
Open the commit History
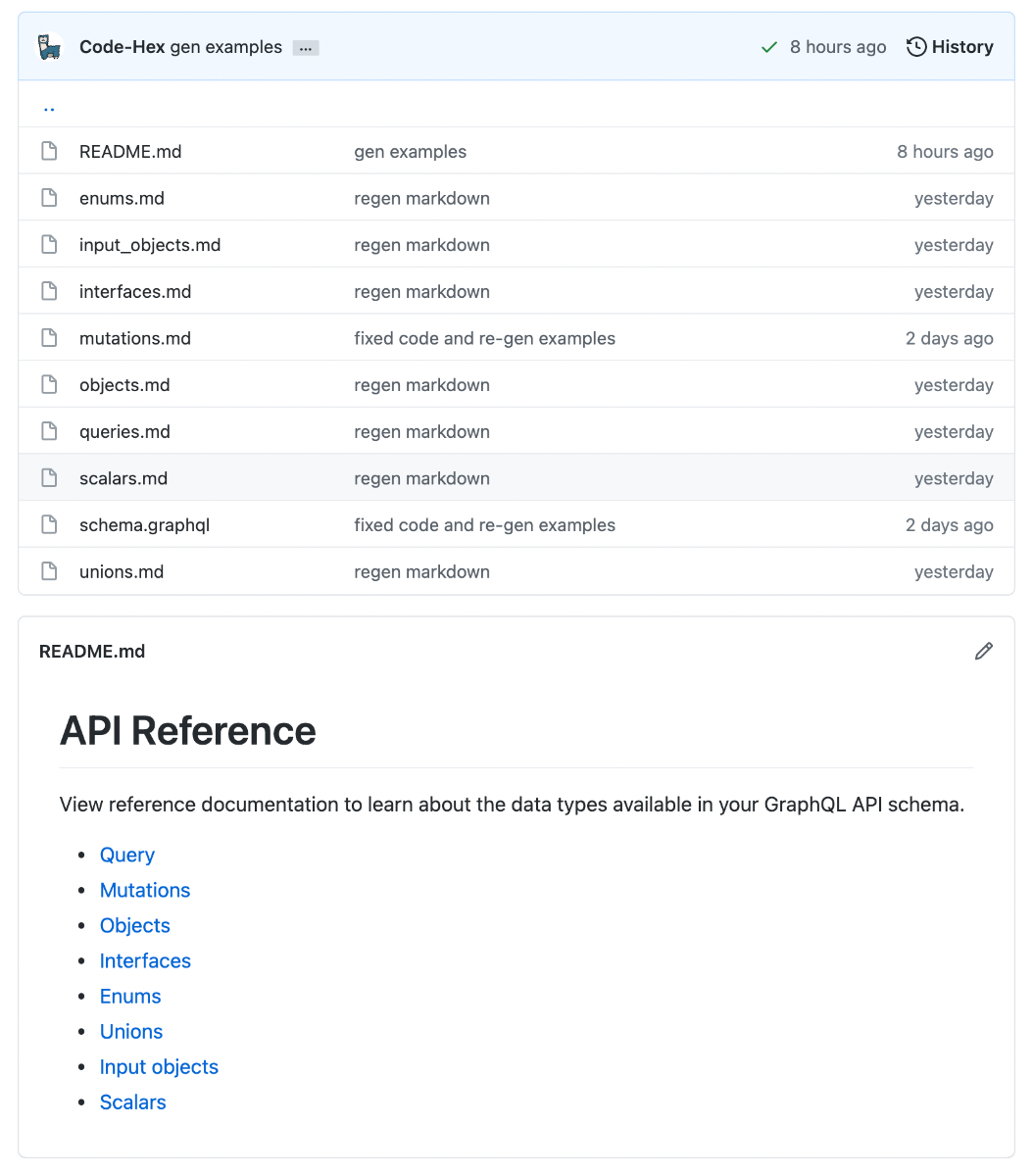click(x=950, y=47)
